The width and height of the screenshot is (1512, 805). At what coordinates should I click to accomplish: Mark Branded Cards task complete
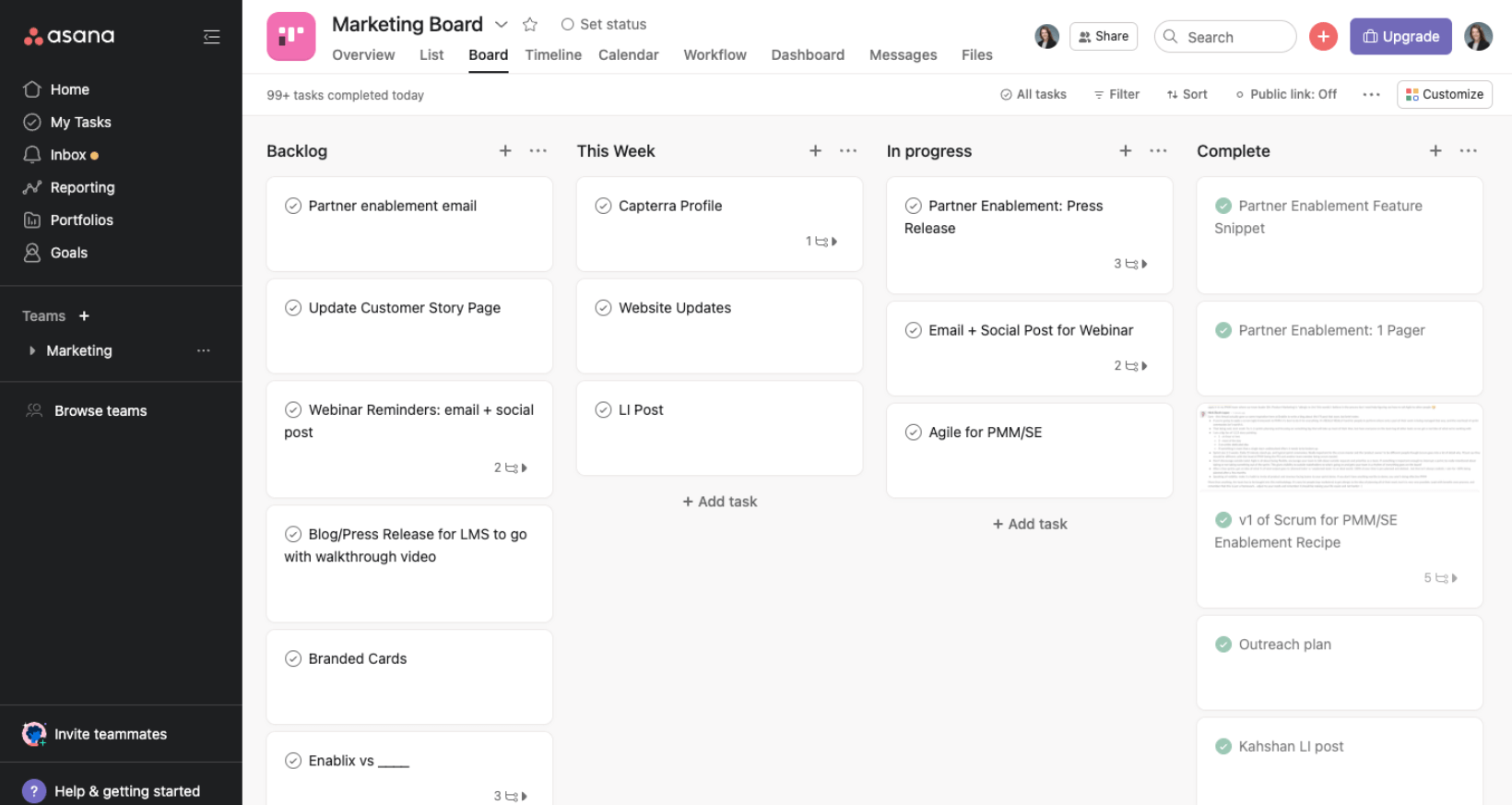[293, 658]
